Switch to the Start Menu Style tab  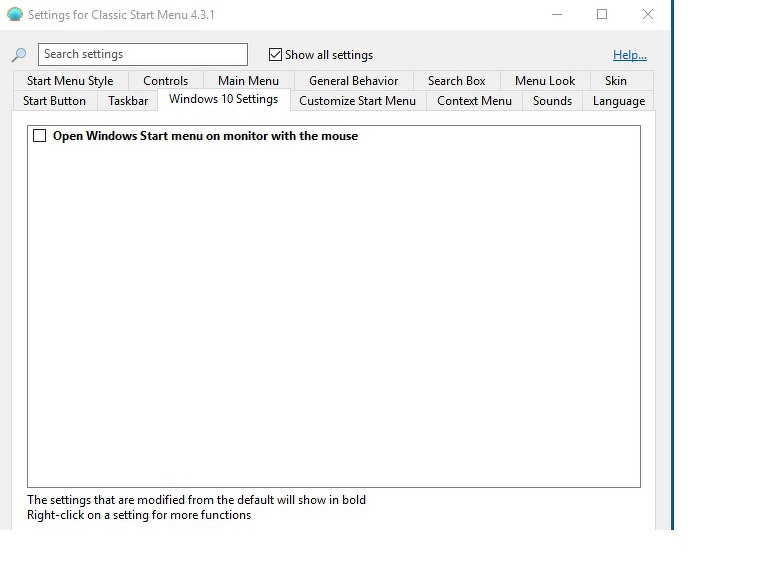70,81
